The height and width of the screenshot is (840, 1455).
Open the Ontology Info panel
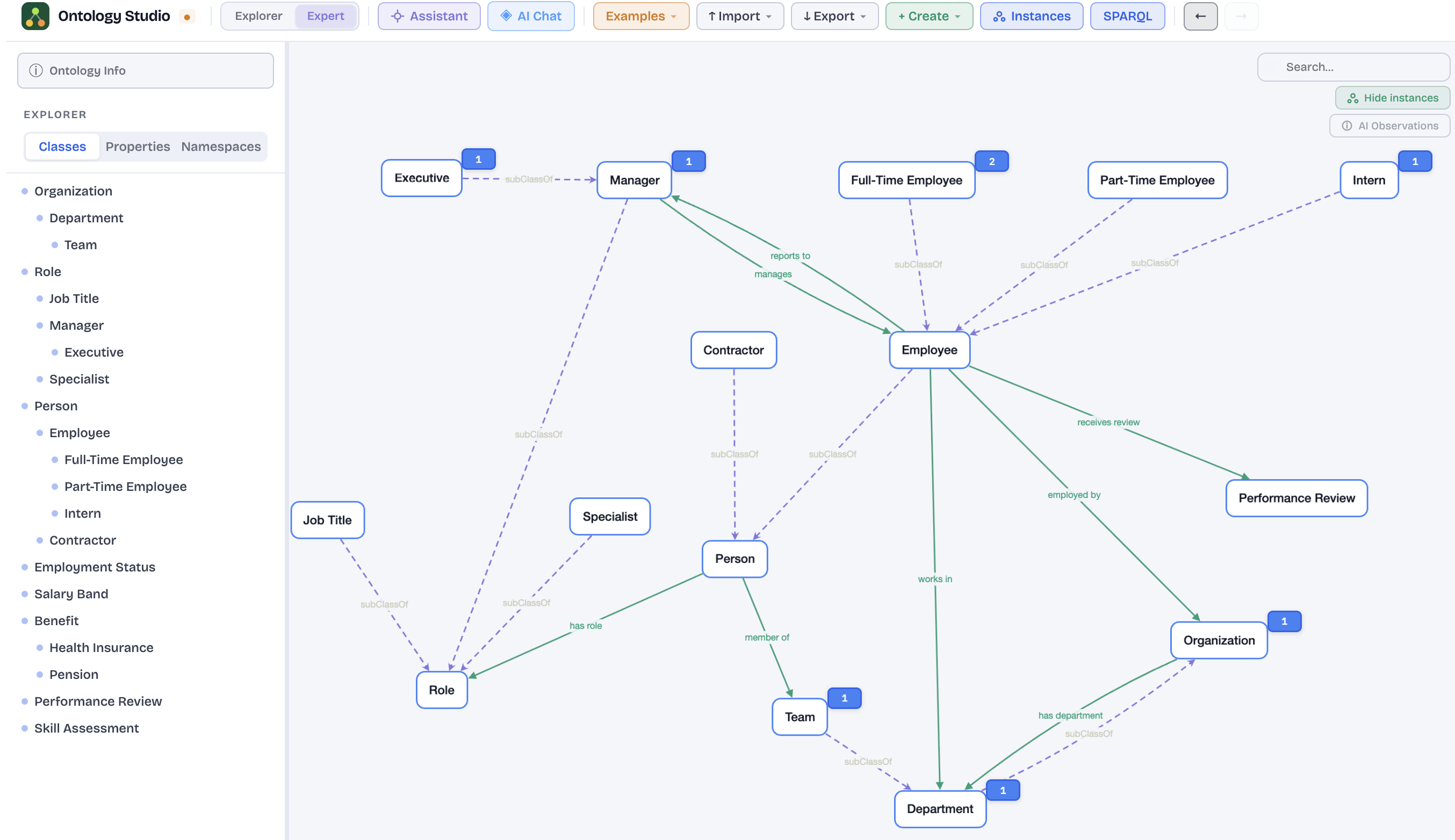coord(146,70)
